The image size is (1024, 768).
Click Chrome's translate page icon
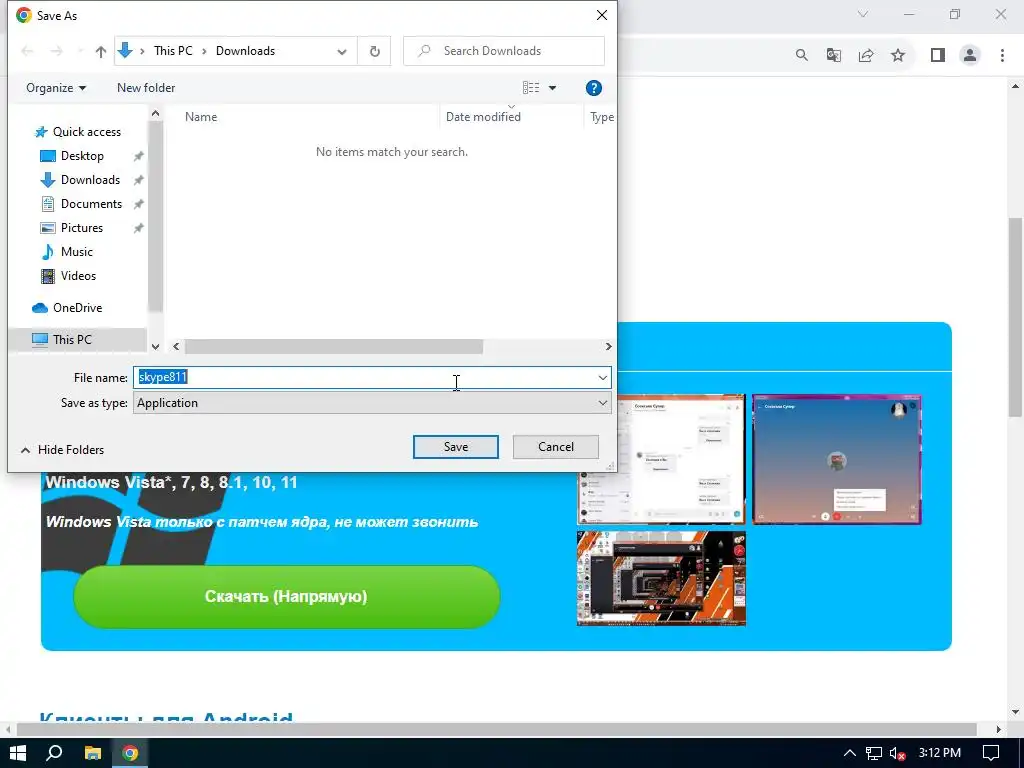[834, 56]
